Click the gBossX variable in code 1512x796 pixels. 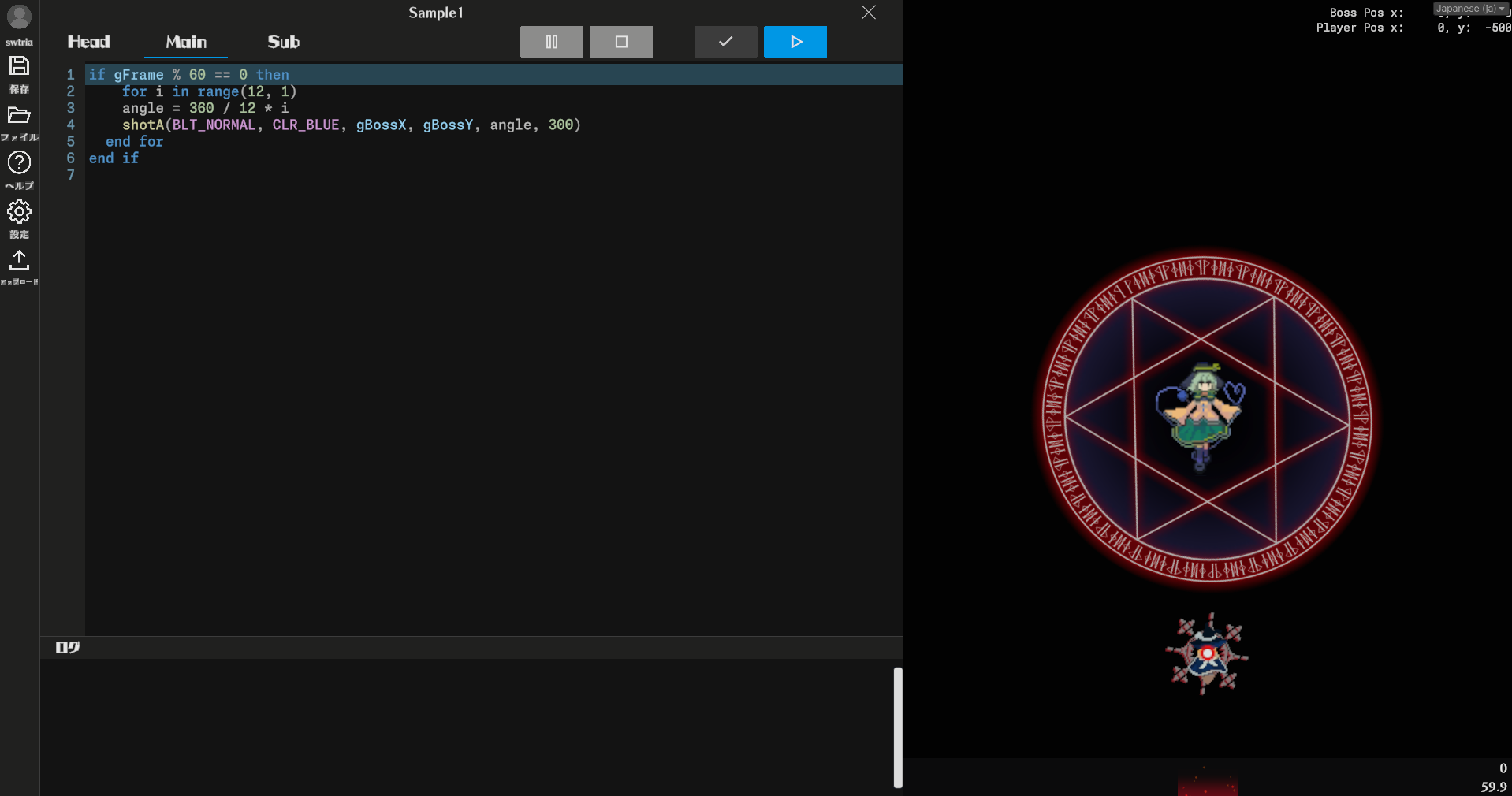point(381,125)
